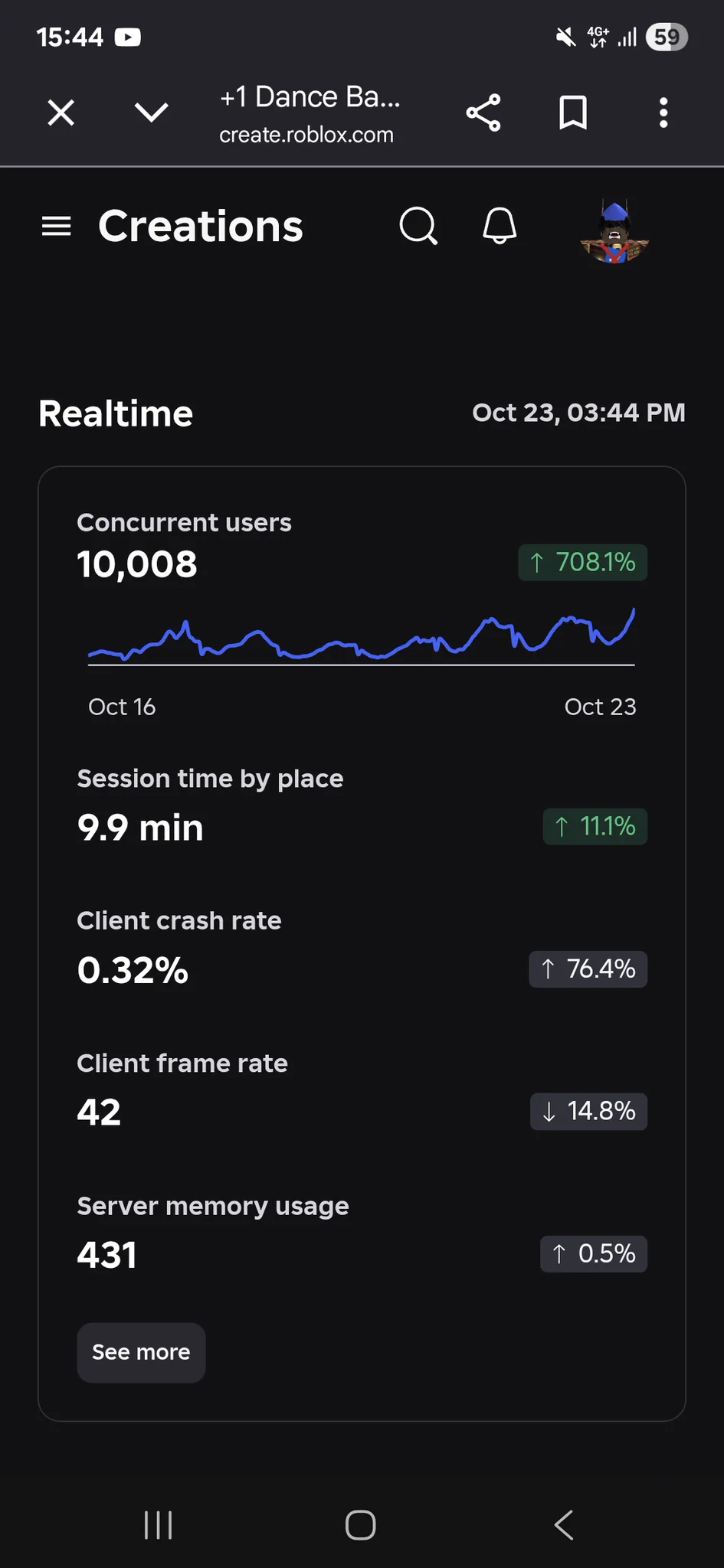Tap the battery indicator showing 59
Image resolution: width=724 pixels, height=1568 pixels.
click(x=667, y=37)
